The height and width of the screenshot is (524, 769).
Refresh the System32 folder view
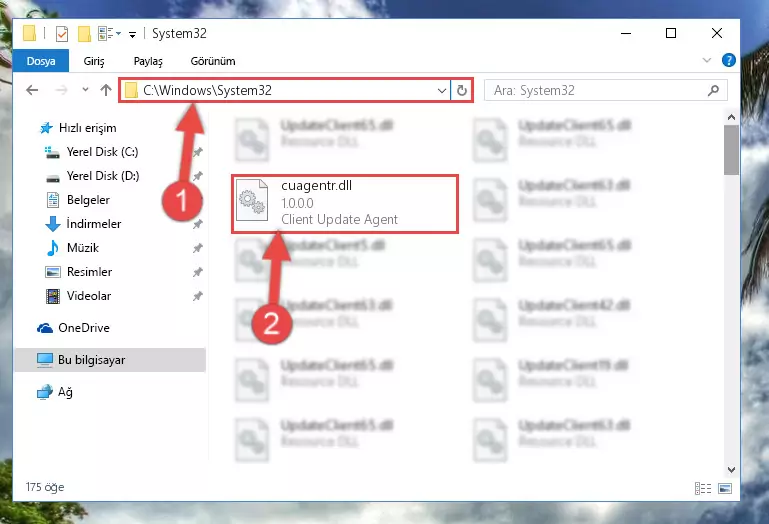click(461, 90)
